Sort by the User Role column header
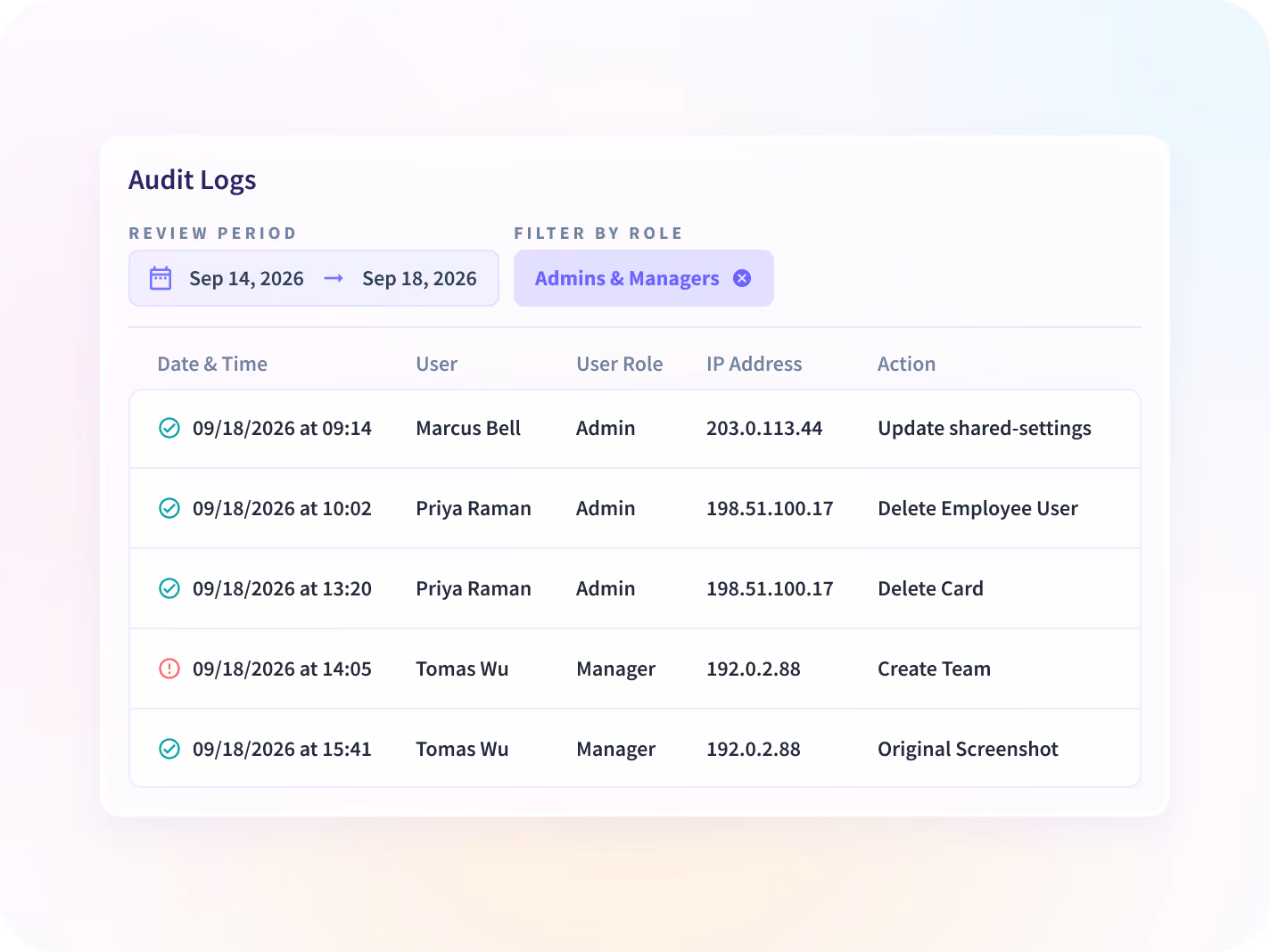The image size is (1270, 952). 620,364
